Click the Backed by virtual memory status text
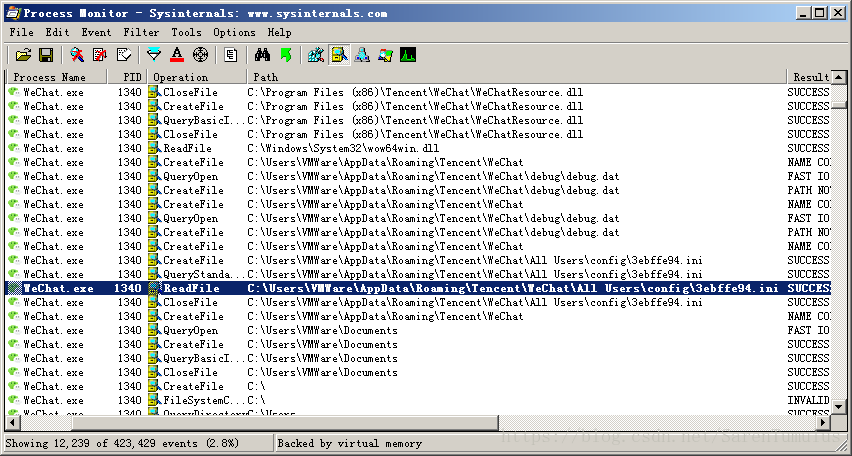 tap(349, 443)
